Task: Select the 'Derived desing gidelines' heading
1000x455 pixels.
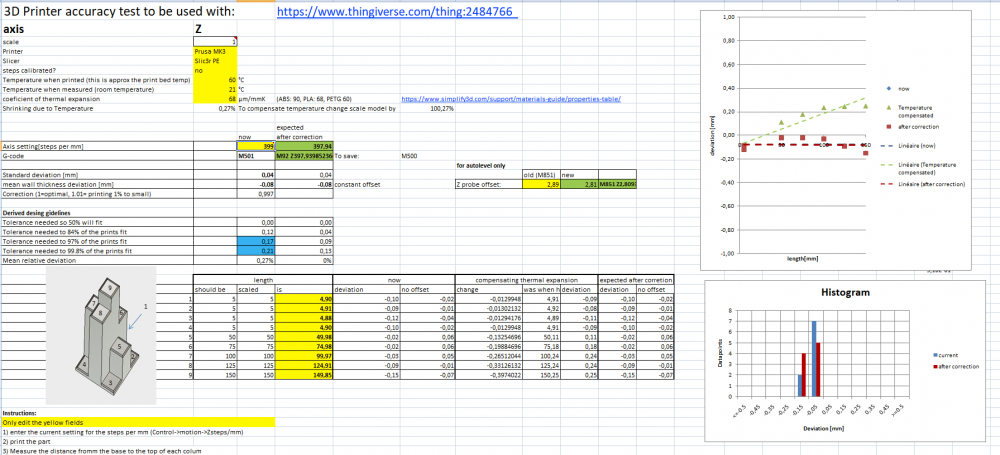Action: pyautogui.click(x=36, y=213)
